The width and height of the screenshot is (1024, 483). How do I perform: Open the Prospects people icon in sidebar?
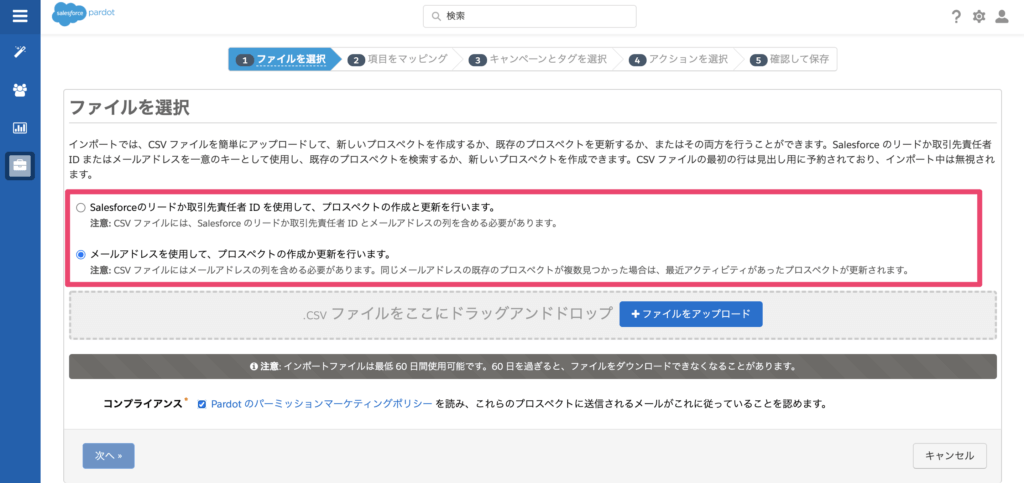tap(19, 90)
